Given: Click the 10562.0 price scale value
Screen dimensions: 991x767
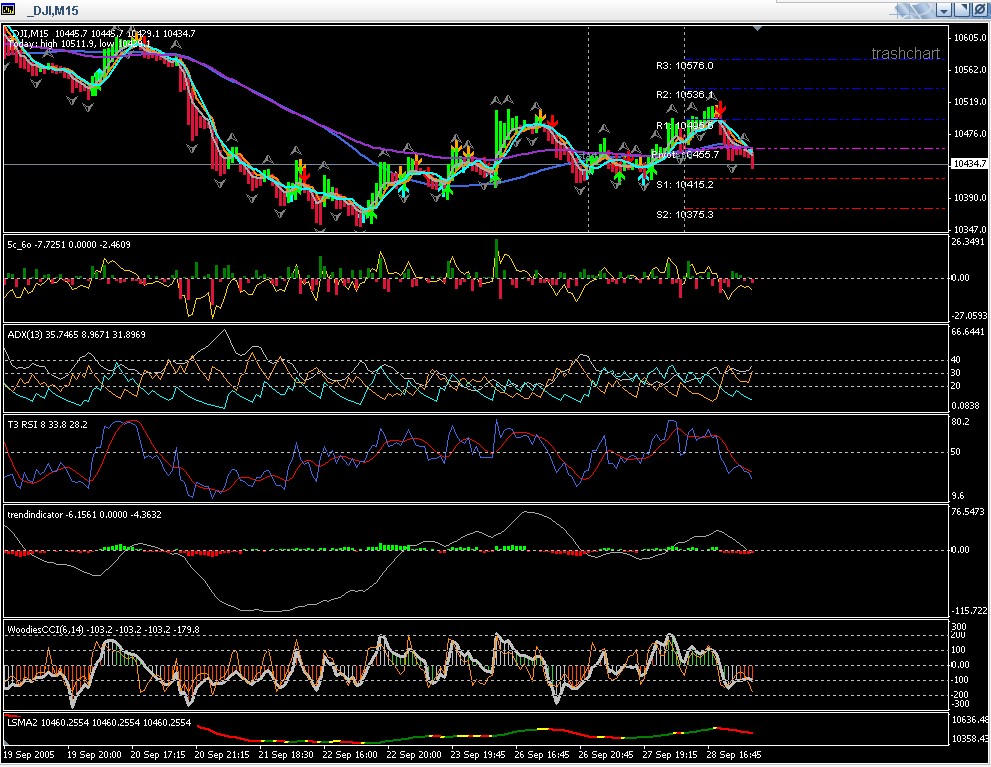Looking at the screenshot, I should click(970, 70).
